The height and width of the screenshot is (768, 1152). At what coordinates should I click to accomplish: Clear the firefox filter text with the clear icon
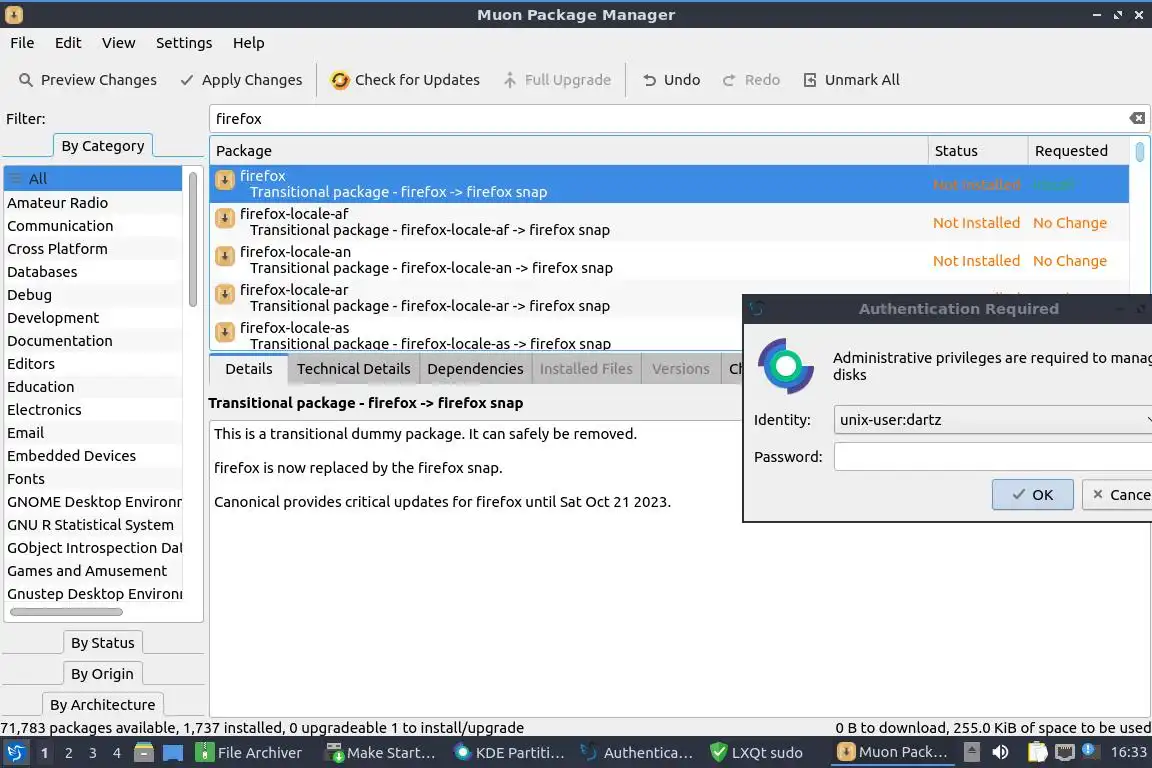point(1137,118)
